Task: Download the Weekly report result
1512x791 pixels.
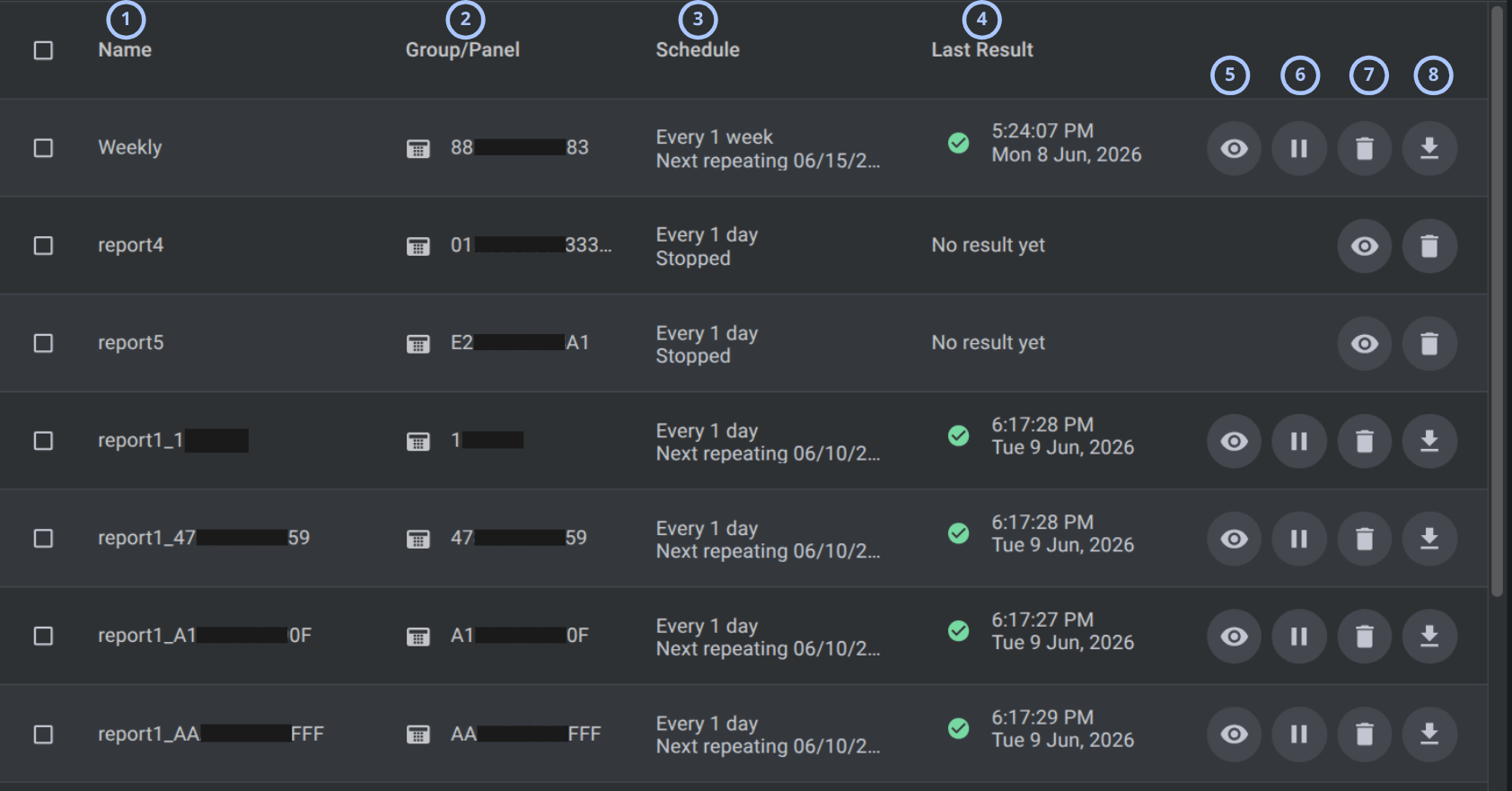Action: pos(1429,148)
